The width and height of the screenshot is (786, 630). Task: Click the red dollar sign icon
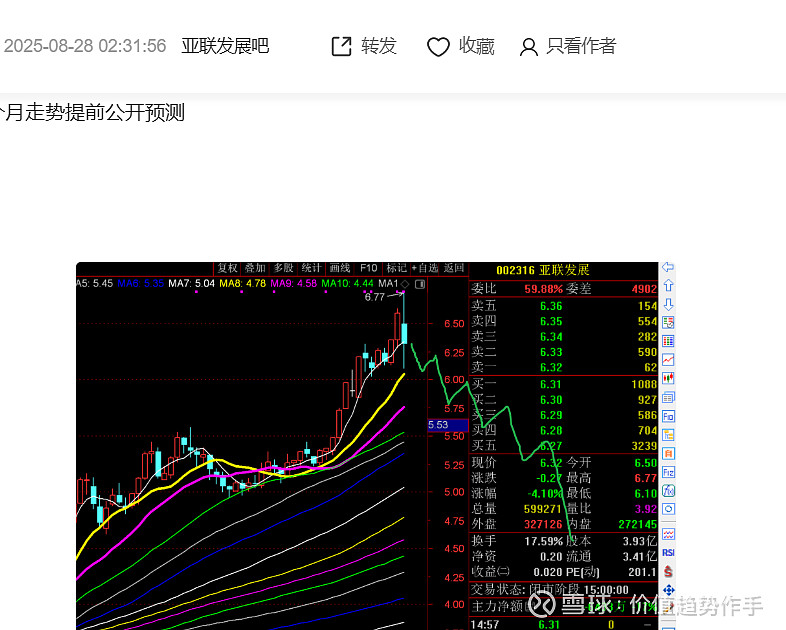[668, 571]
